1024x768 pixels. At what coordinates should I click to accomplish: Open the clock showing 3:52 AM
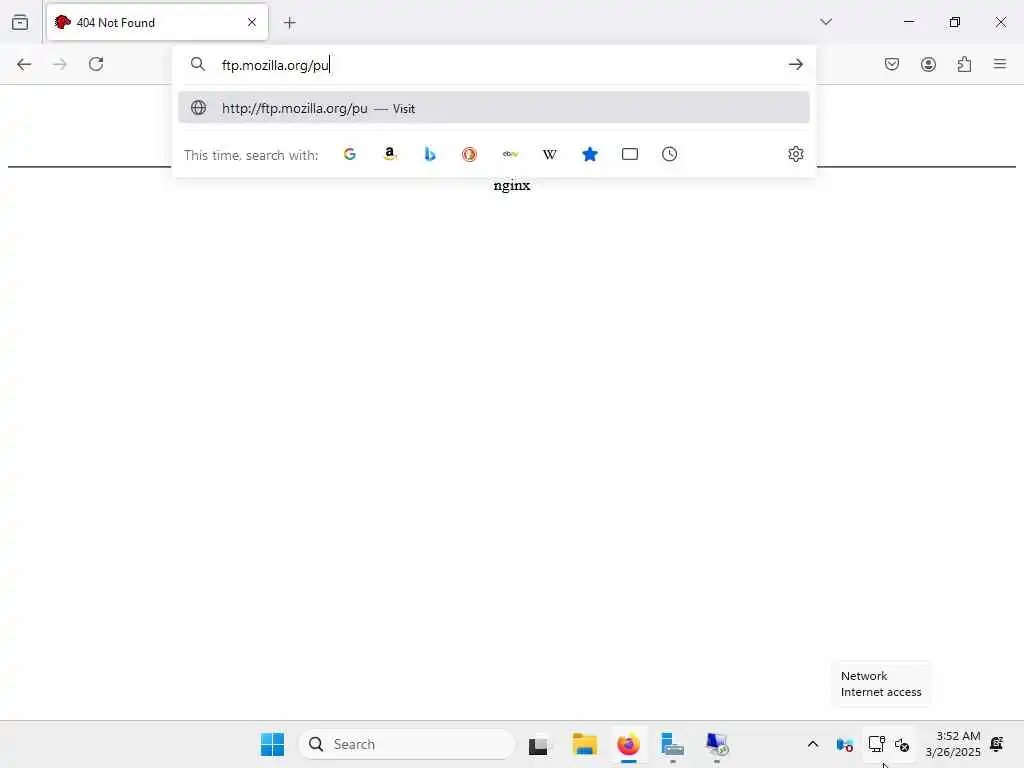(x=953, y=744)
